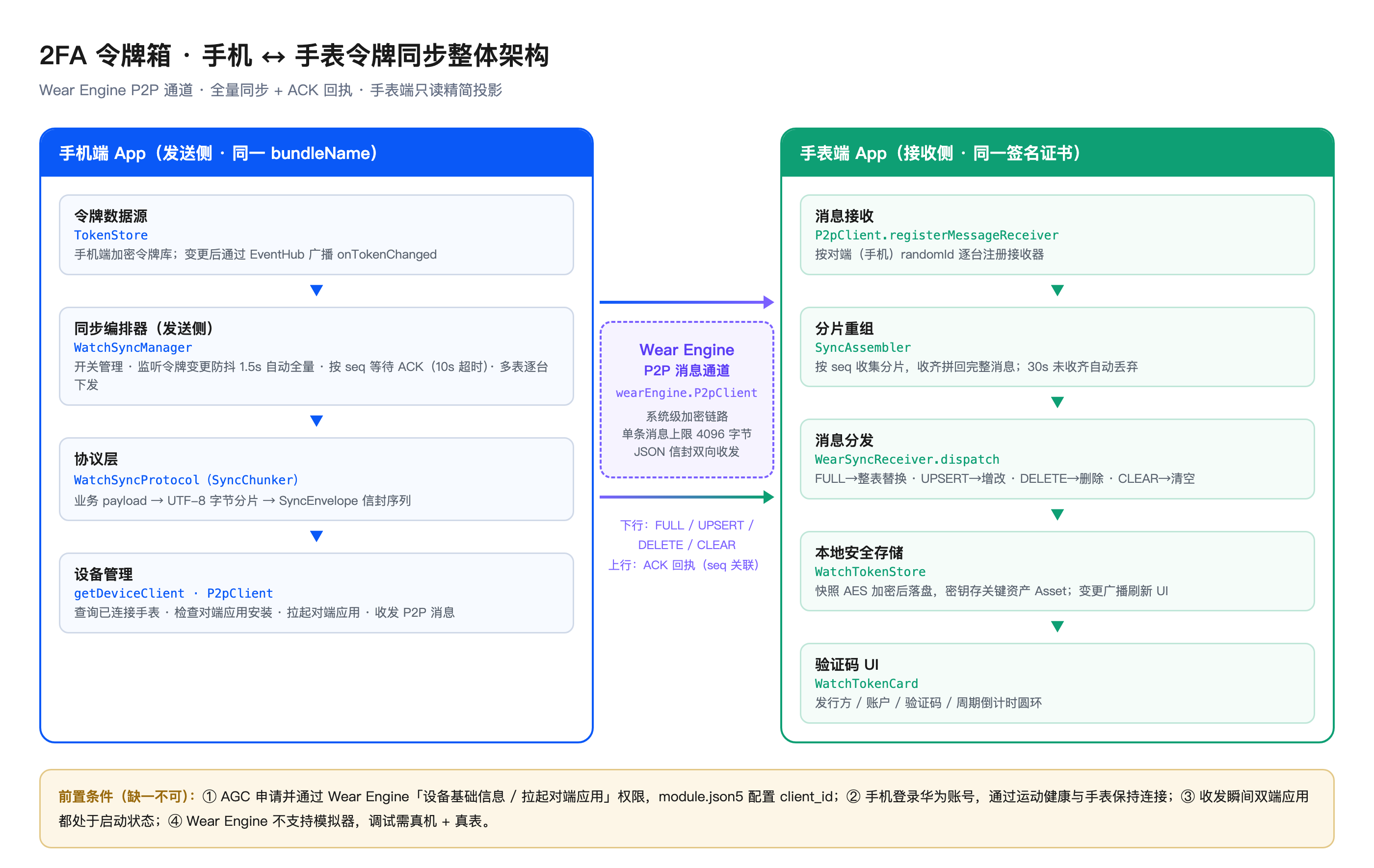This screenshot has height=868, width=1374.
Task: Click the "本地安全存储" card heading
Action: pos(859,552)
